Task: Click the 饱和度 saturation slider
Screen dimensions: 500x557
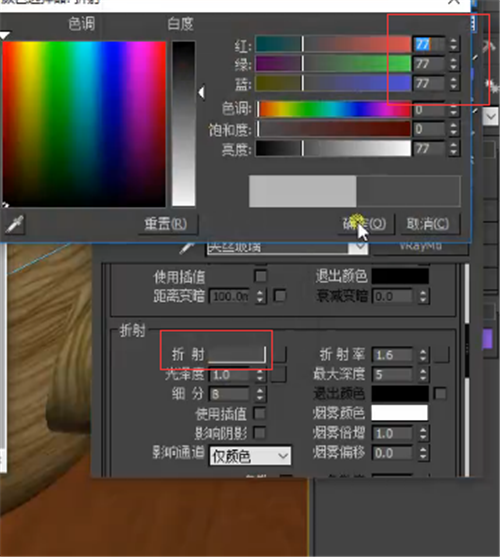Action: click(x=333, y=129)
